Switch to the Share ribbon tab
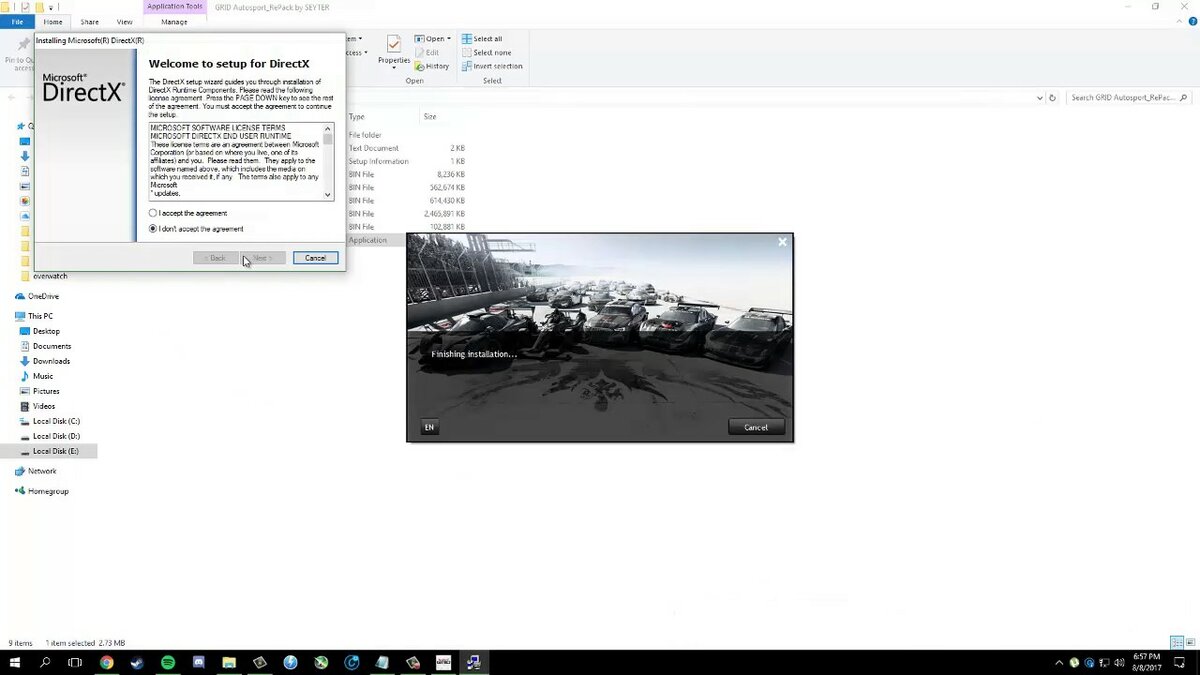Viewport: 1200px width, 675px height. pyautogui.click(x=90, y=21)
